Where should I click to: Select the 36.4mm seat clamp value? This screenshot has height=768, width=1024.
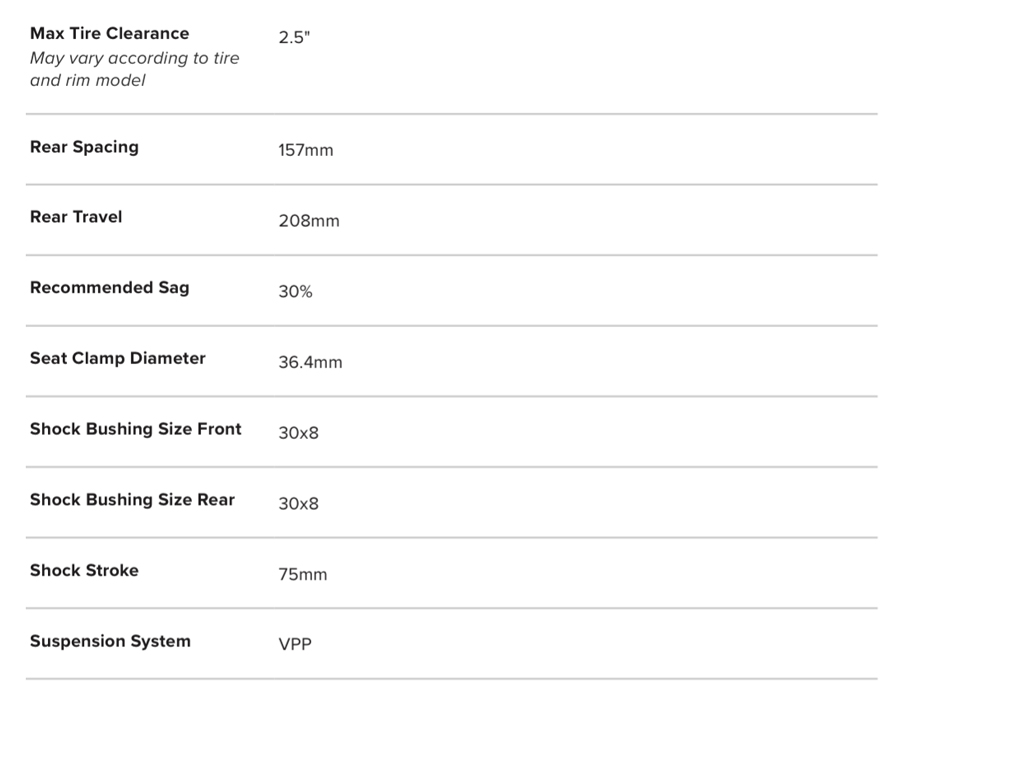310,363
